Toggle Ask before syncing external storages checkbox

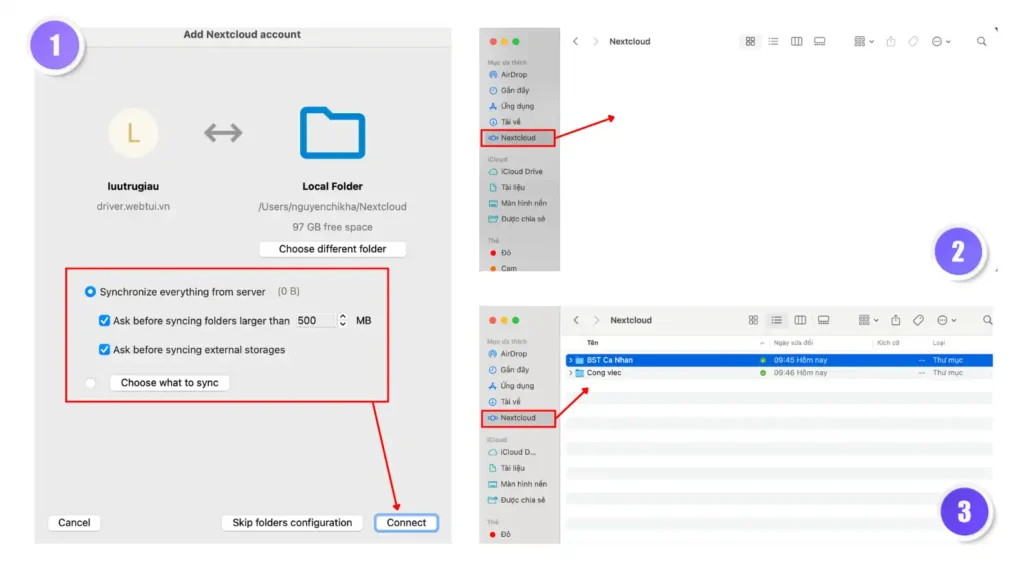[104, 350]
